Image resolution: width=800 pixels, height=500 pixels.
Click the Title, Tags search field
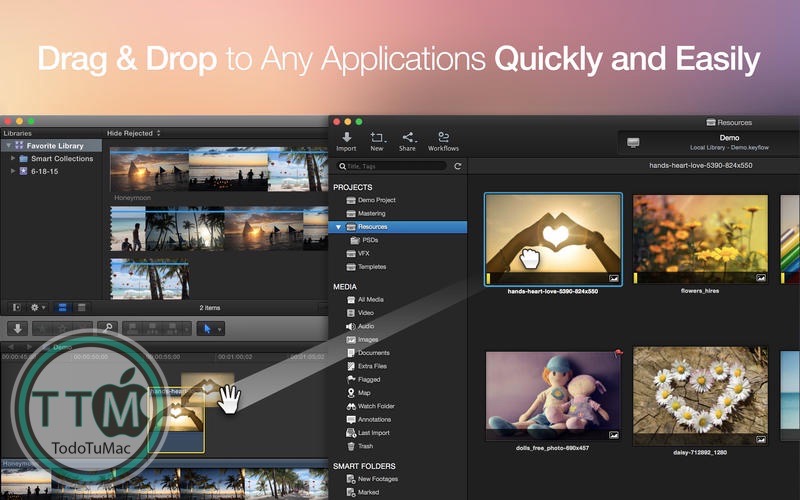coord(392,166)
